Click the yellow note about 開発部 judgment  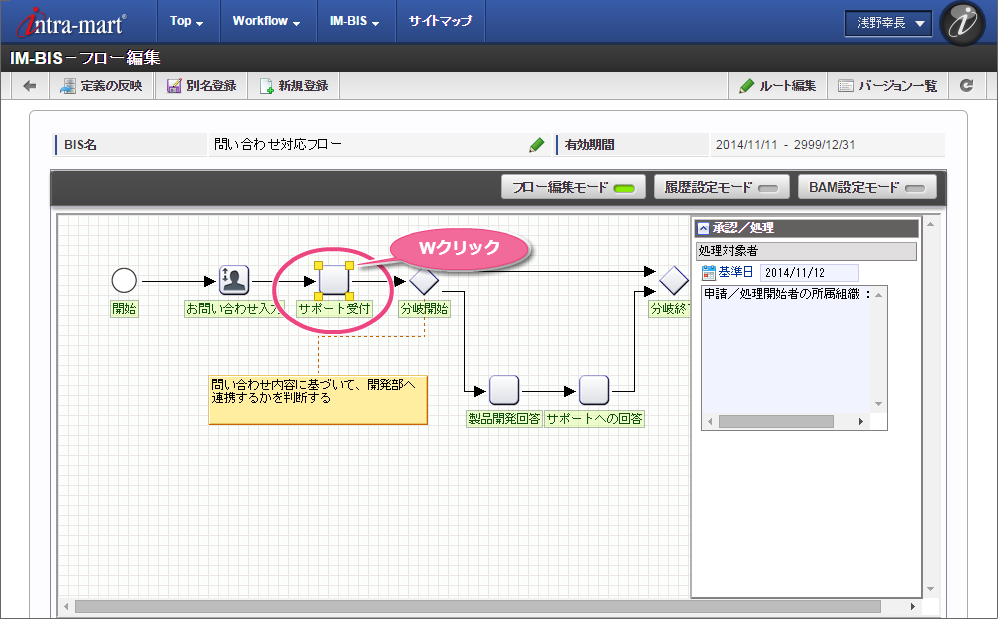pyautogui.click(x=318, y=400)
